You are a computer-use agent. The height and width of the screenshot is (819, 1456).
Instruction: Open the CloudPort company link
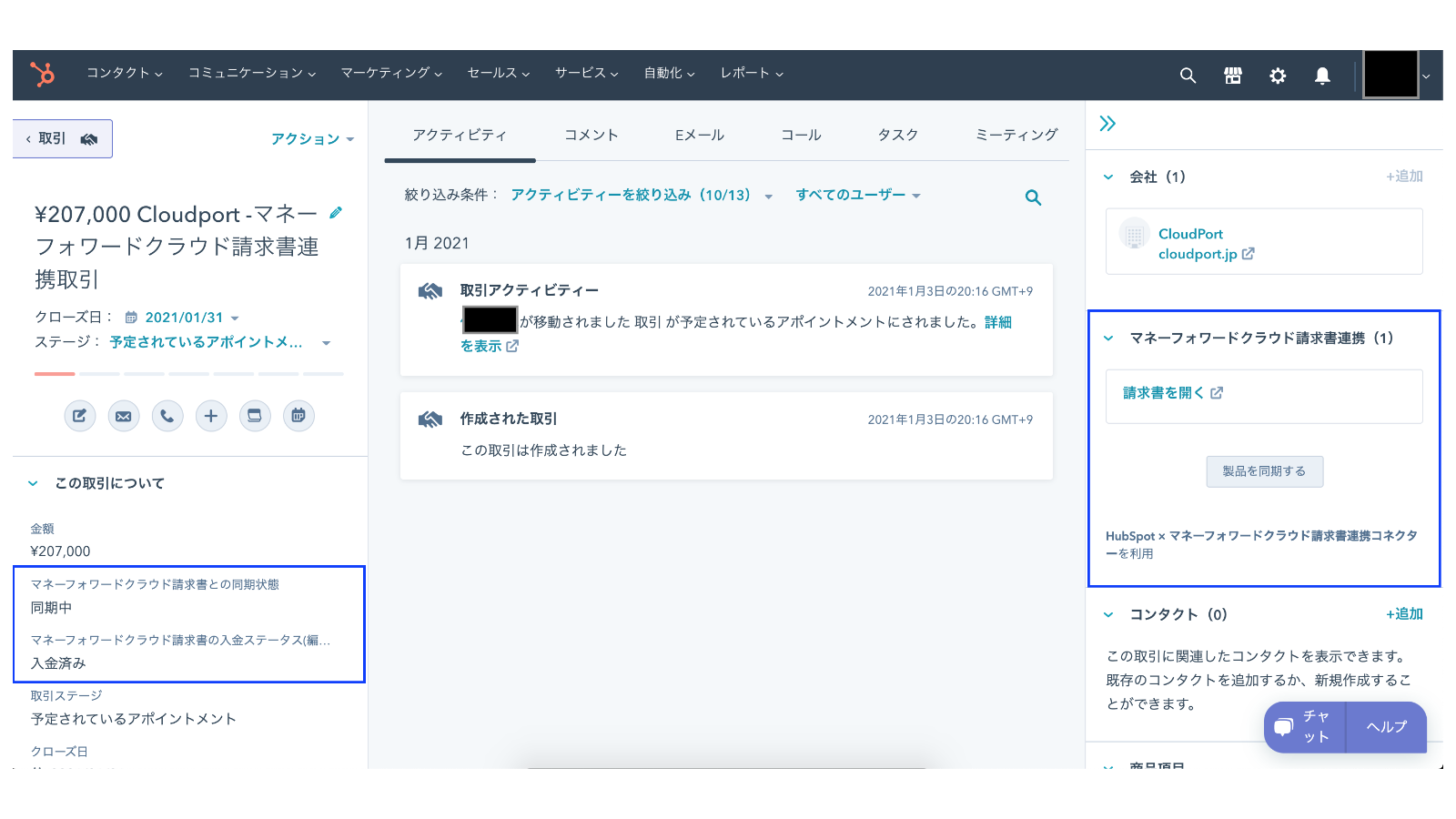[1190, 234]
